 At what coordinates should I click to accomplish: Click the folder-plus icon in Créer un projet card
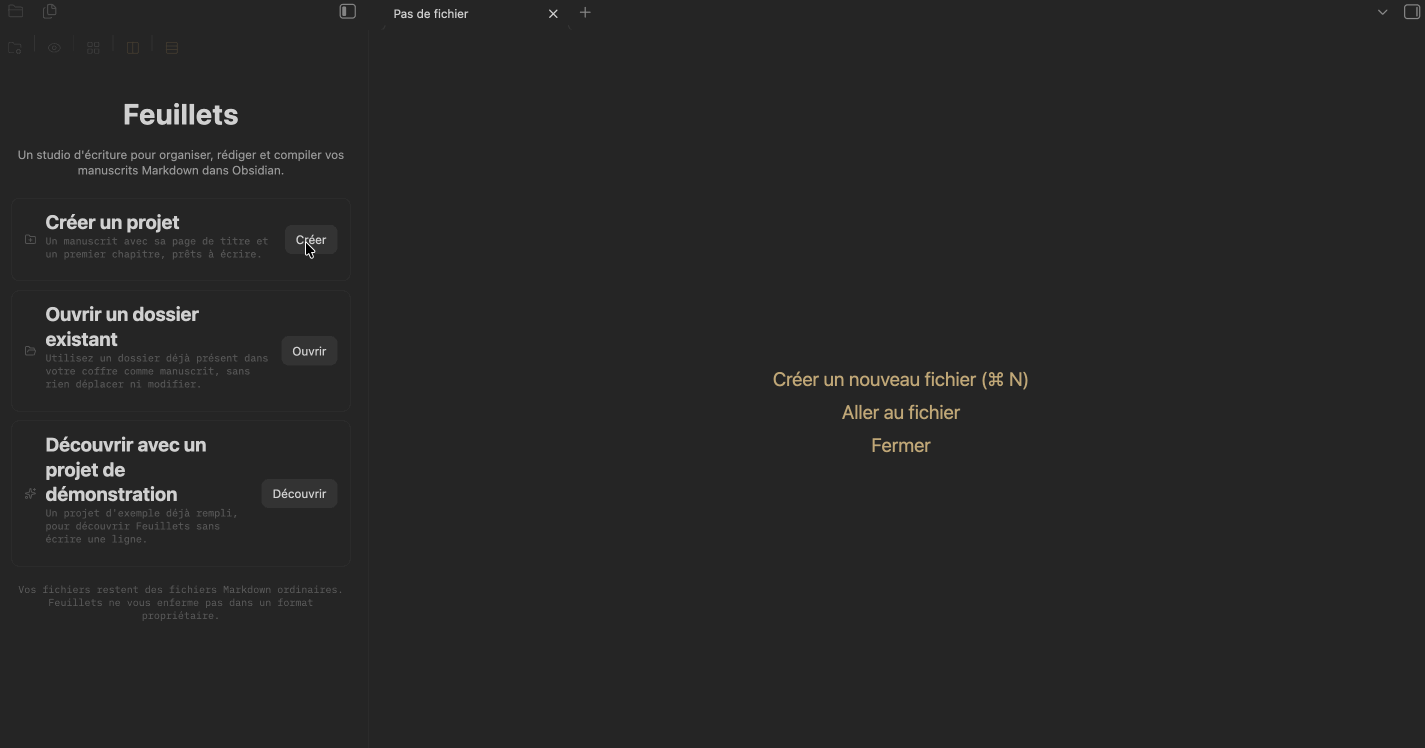tap(30, 240)
